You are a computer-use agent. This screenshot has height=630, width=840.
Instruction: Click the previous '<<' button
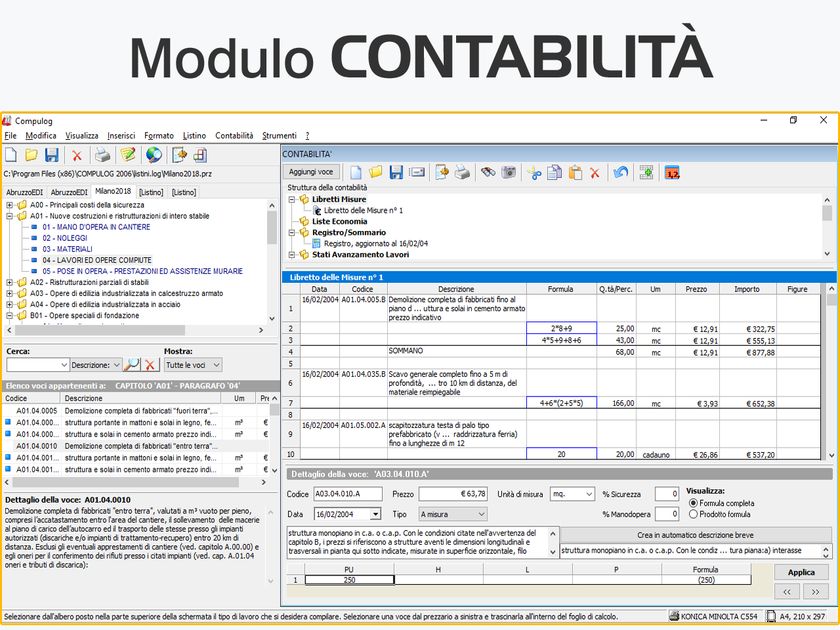(787, 591)
